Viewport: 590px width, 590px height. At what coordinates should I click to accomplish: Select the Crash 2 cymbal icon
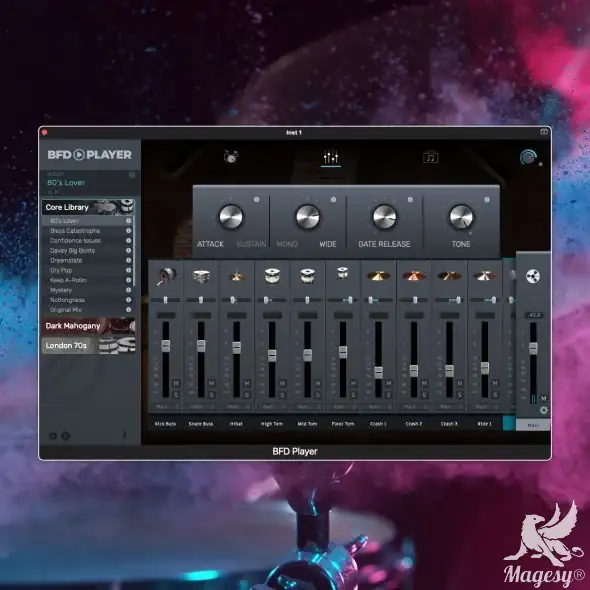(x=414, y=276)
